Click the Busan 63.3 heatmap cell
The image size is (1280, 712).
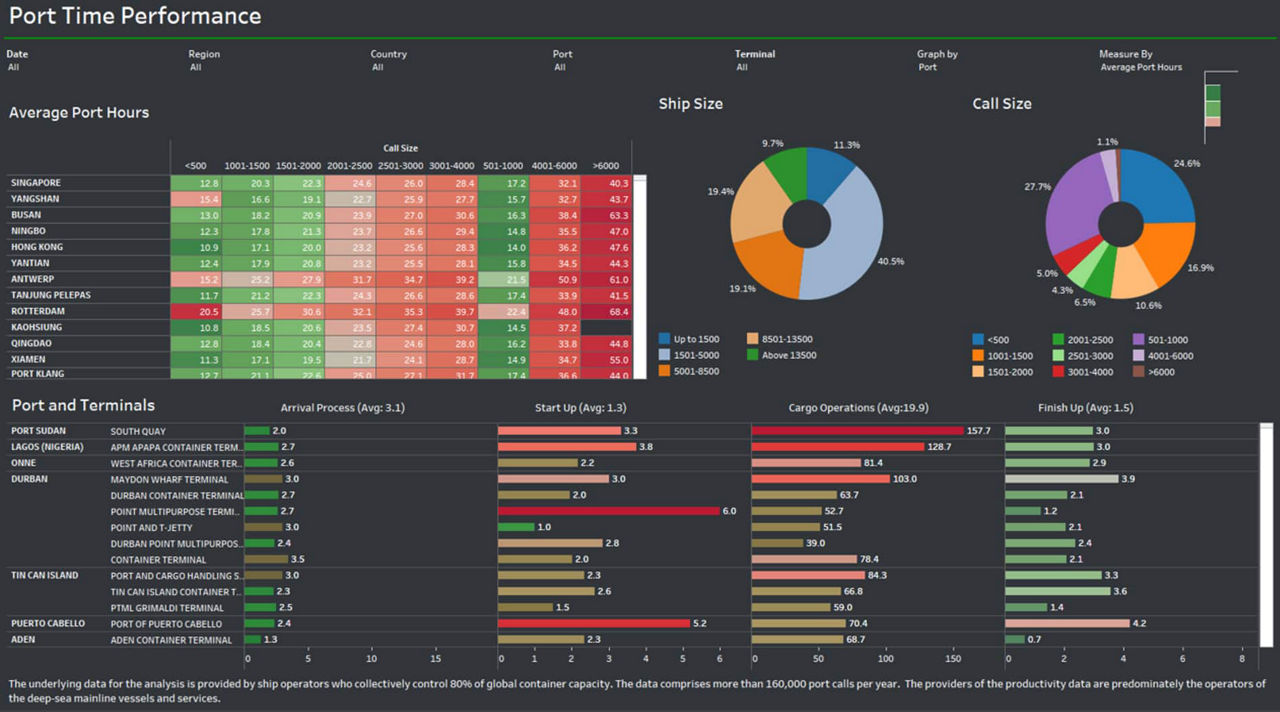click(x=606, y=215)
